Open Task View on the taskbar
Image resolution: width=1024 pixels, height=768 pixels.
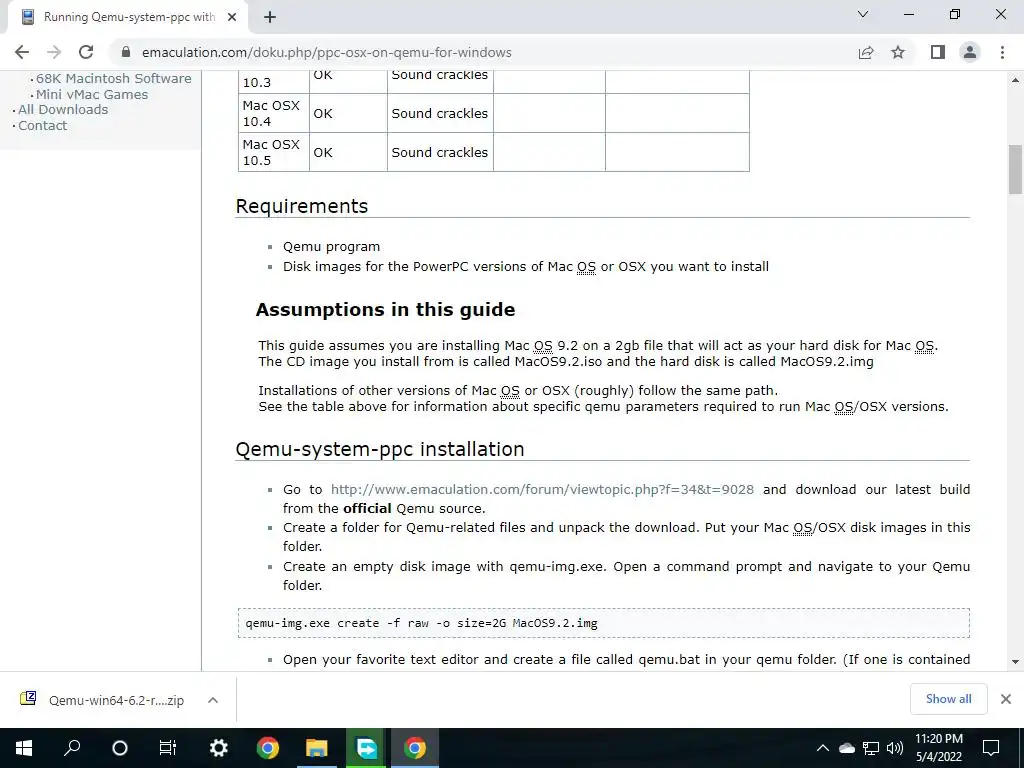point(168,748)
